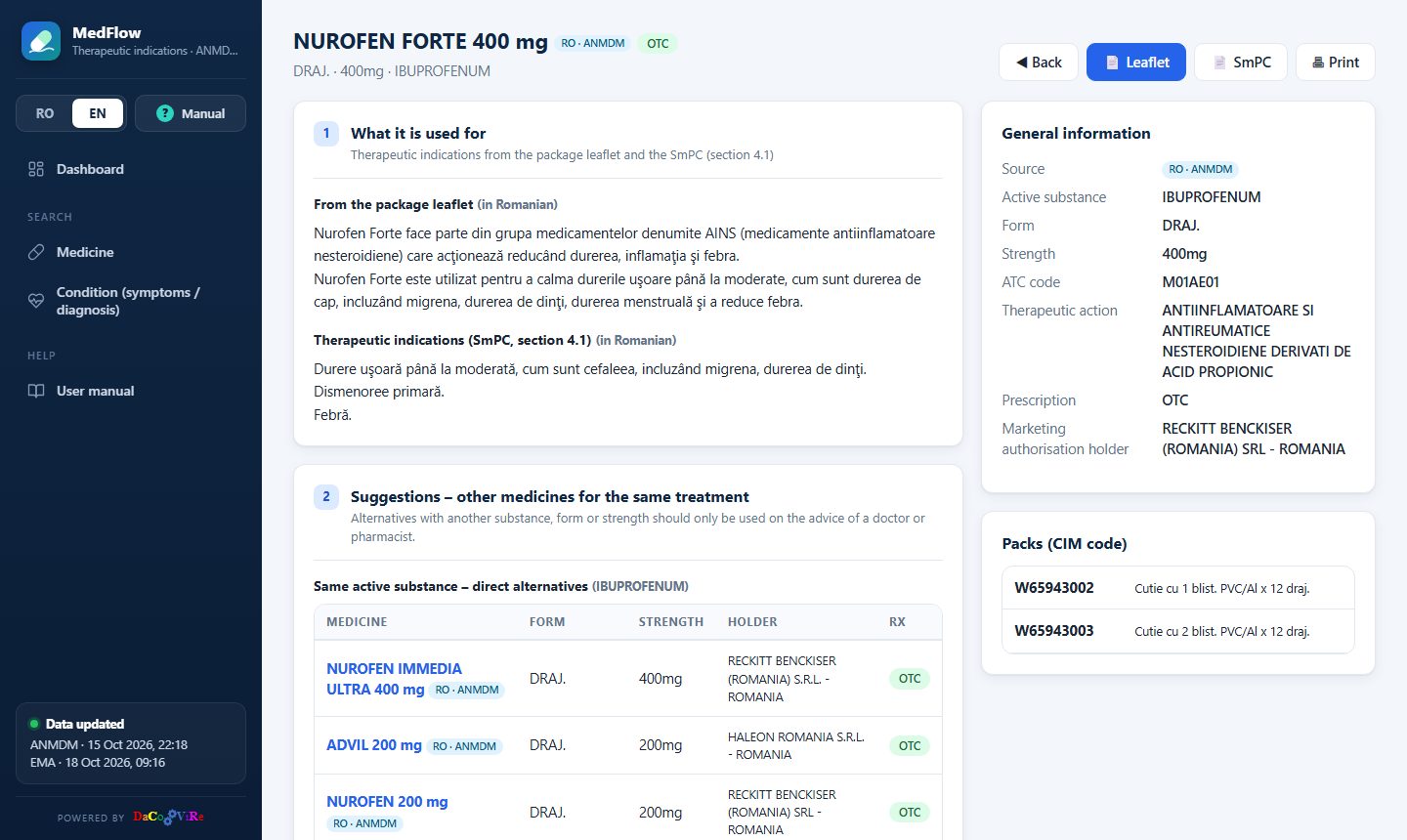Click the OTC badge in NUROFEN IMMEDIA row
The height and width of the screenshot is (840, 1407).
tap(910, 679)
